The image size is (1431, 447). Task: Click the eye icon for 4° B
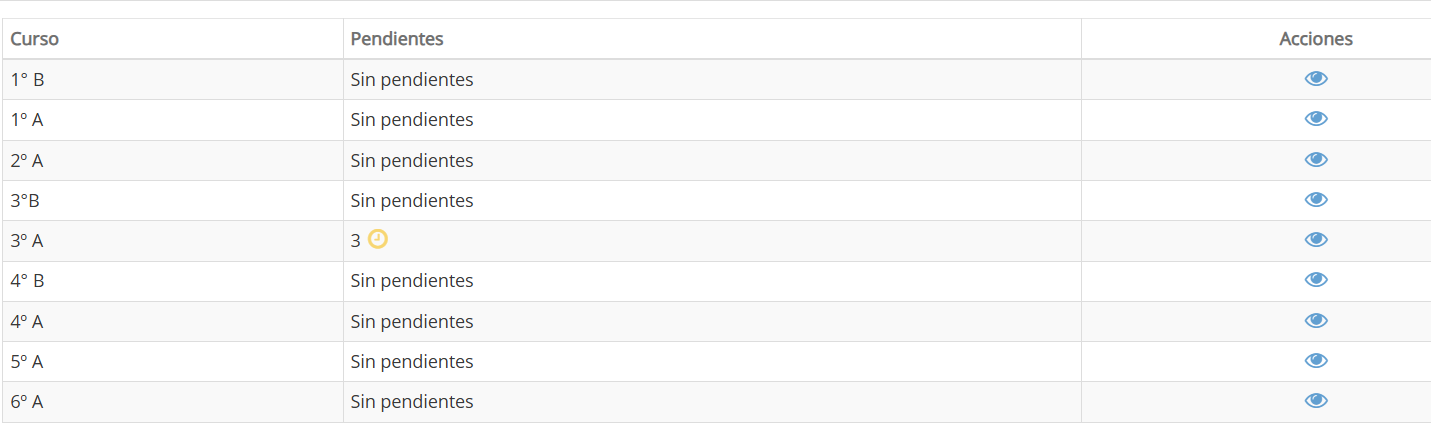coord(1316,280)
